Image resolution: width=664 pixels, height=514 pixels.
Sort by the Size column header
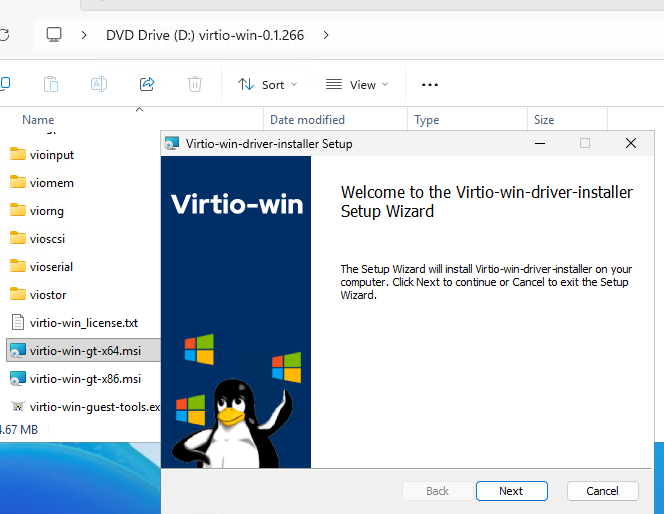544,120
